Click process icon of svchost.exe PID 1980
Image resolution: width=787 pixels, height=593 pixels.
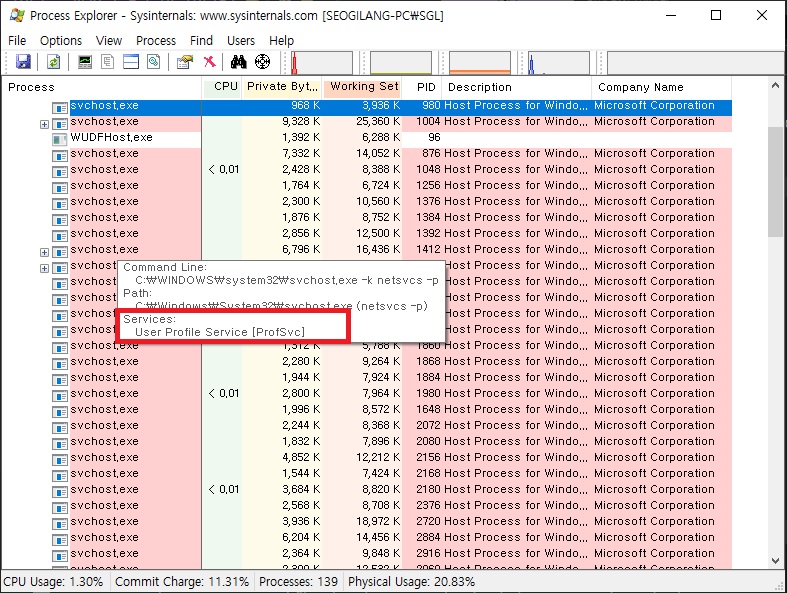tap(60, 396)
